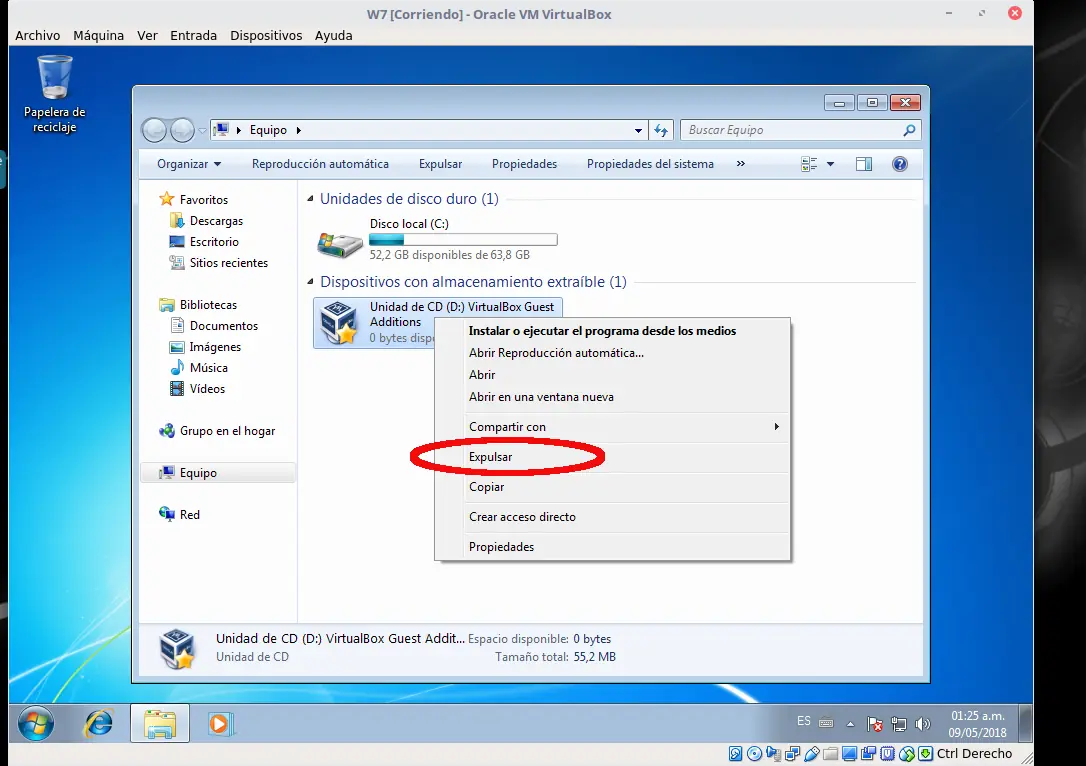Show more toolbar commands with » chevron

(x=740, y=164)
